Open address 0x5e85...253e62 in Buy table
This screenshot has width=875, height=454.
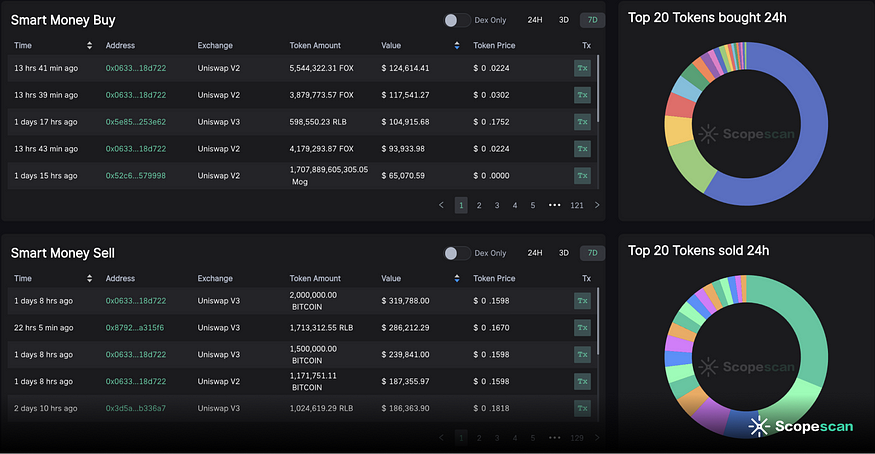[x=135, y=122]
